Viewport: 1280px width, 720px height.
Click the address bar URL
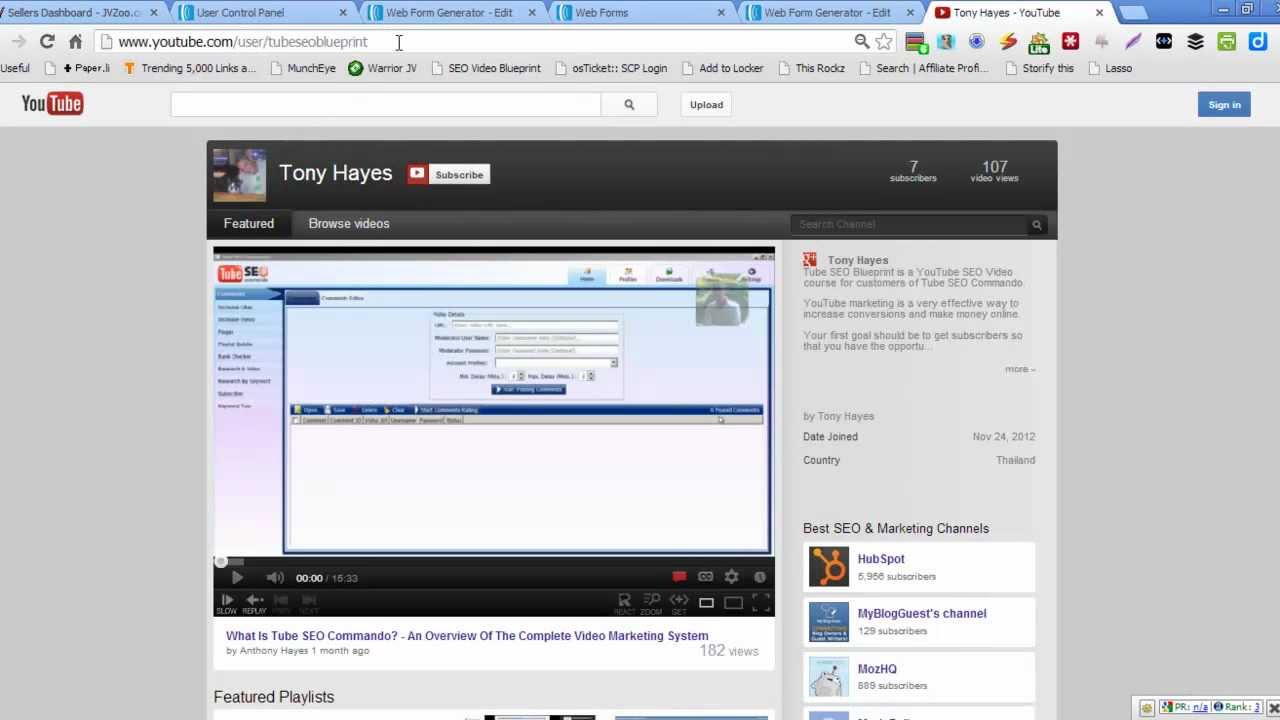[243, 42]
